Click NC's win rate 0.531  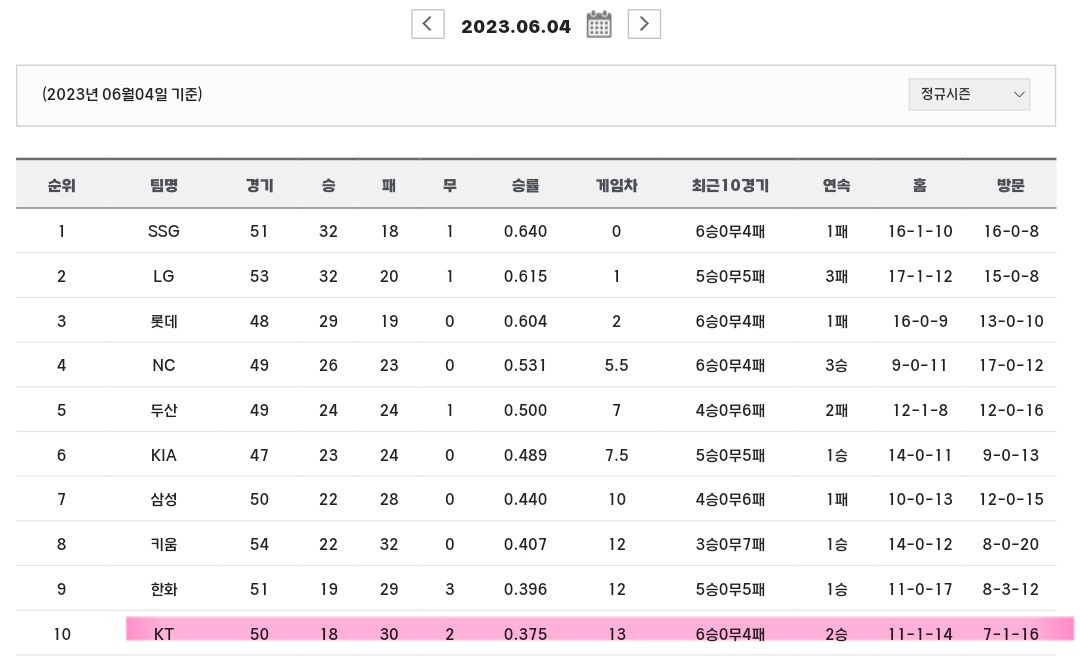point(526,365)
